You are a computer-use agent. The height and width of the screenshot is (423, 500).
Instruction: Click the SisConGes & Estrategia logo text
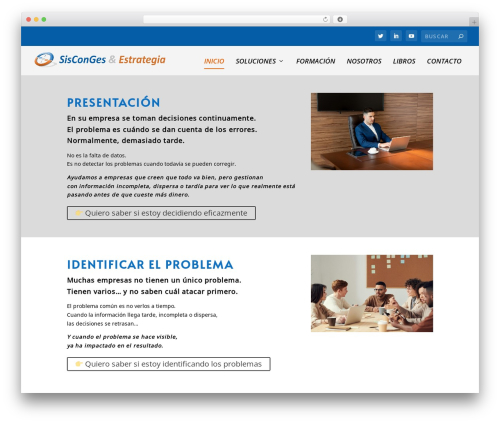coord(112,60)
